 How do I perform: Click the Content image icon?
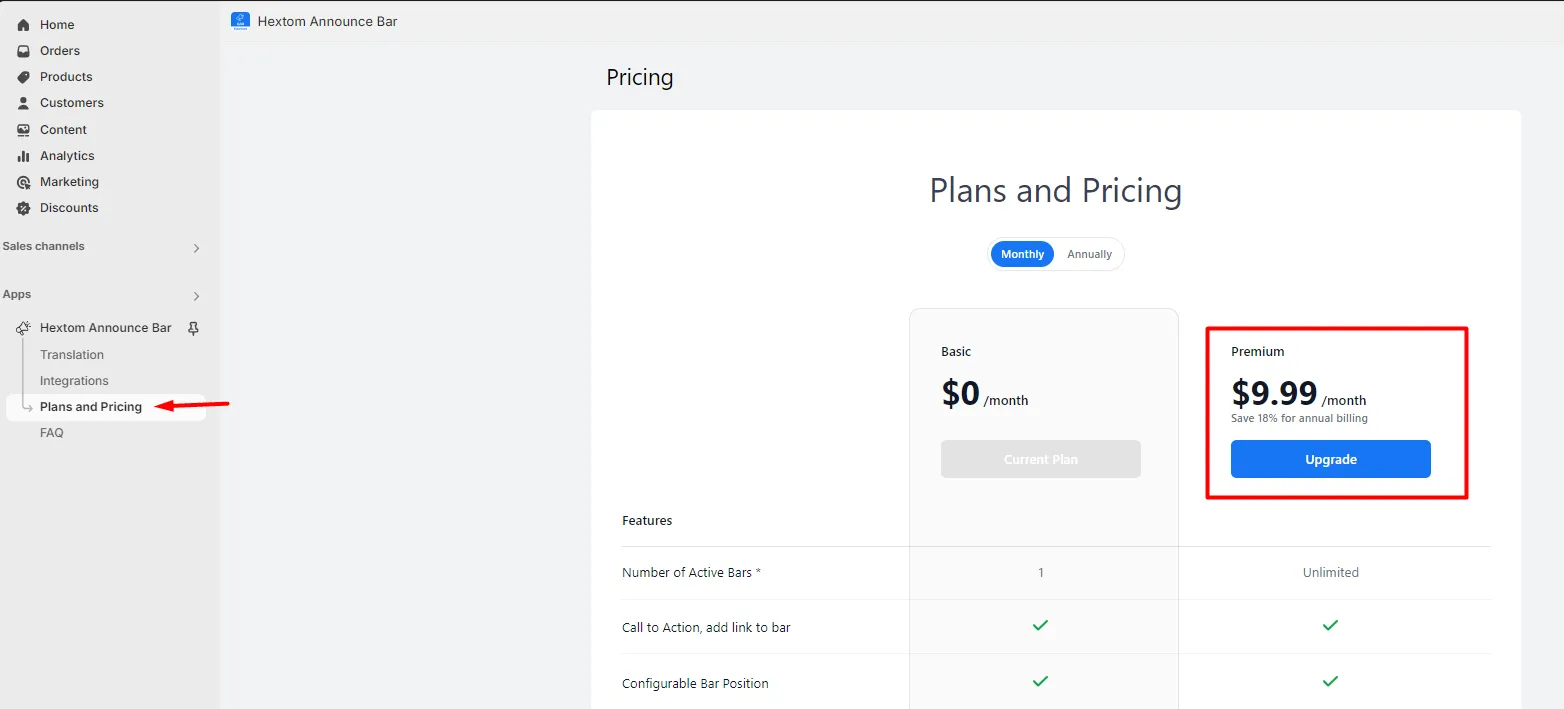pyautogui.click(x=24, y=130)
